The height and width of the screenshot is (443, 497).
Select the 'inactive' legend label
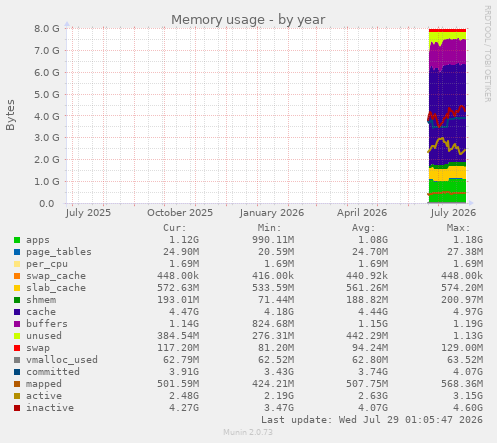pos(50,408)
